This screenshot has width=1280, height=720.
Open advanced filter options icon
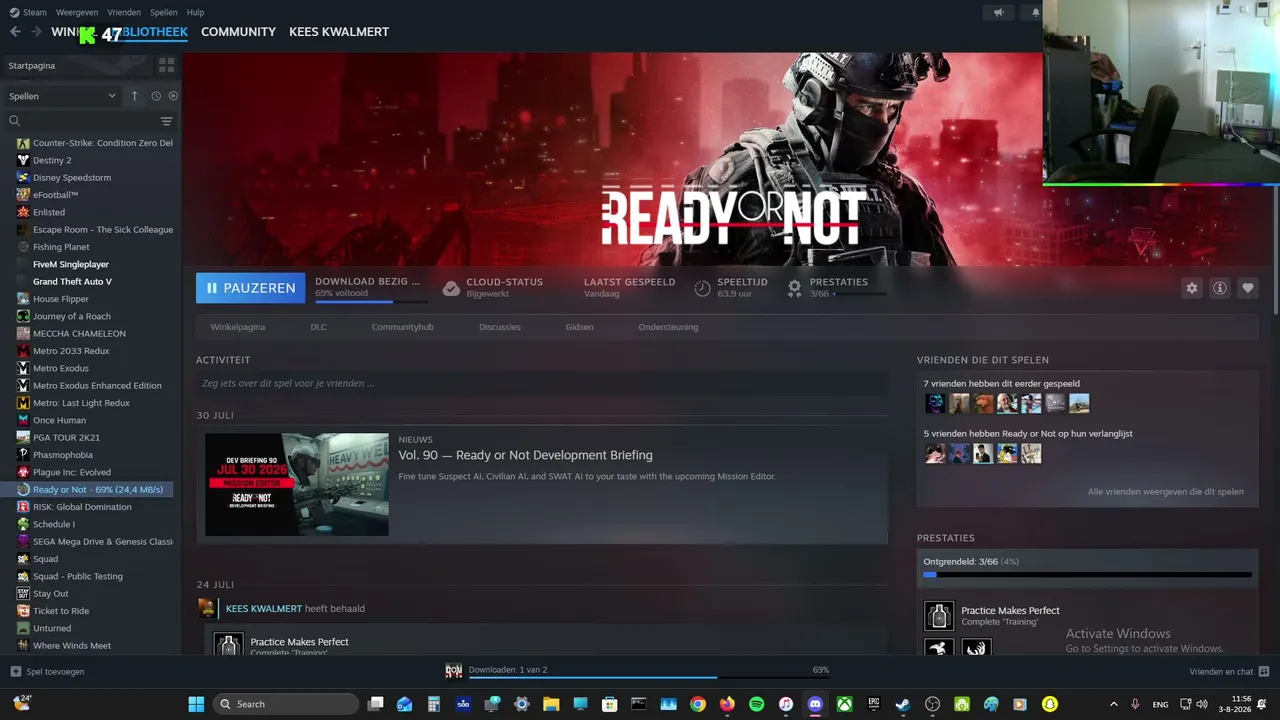pos(166,121)
